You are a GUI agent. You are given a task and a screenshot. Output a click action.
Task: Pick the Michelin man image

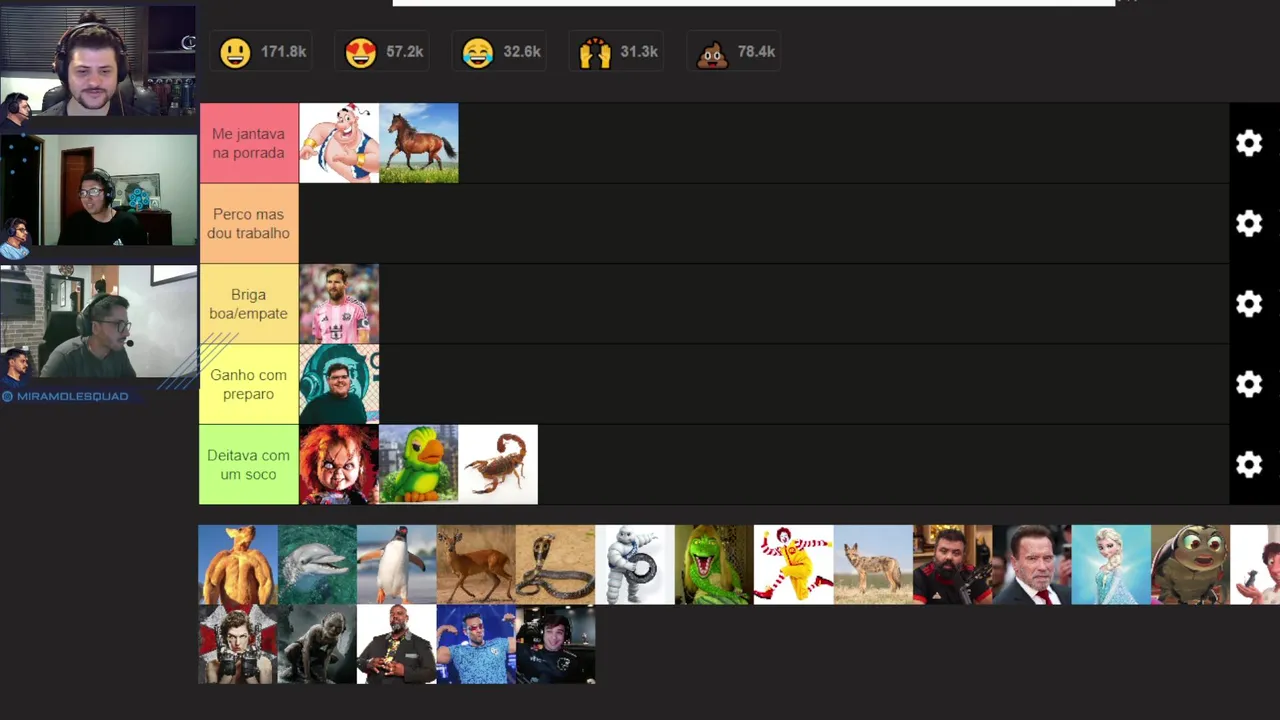635,565
